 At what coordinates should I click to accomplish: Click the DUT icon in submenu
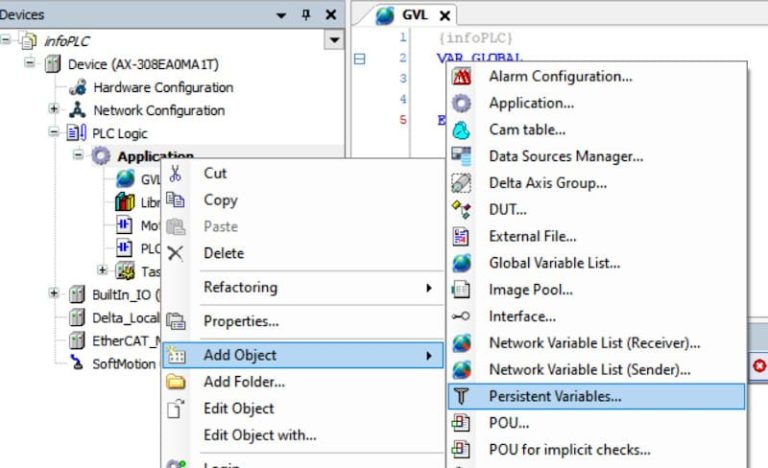coord(461,210)
